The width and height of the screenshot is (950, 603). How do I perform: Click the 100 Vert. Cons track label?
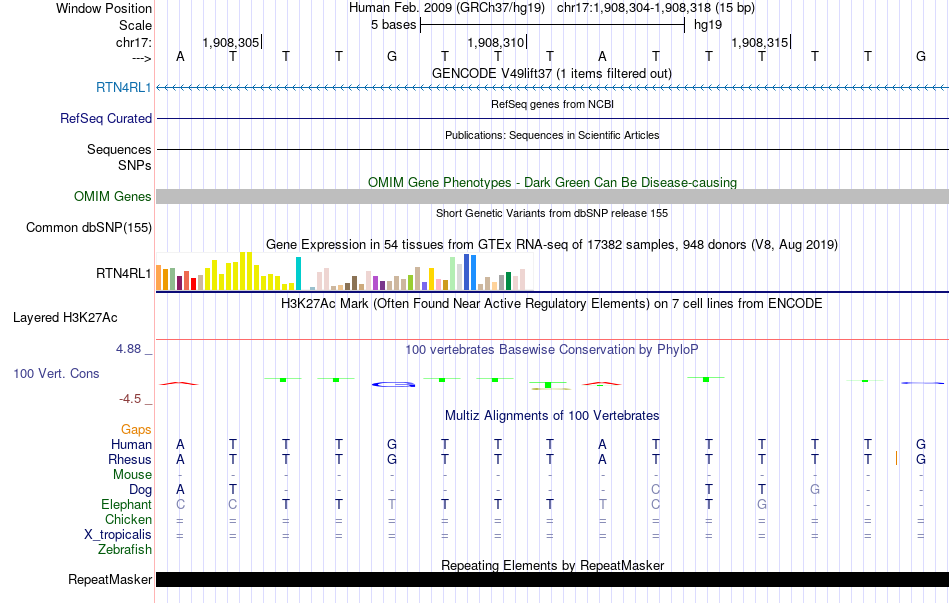(x=56, y=373)
